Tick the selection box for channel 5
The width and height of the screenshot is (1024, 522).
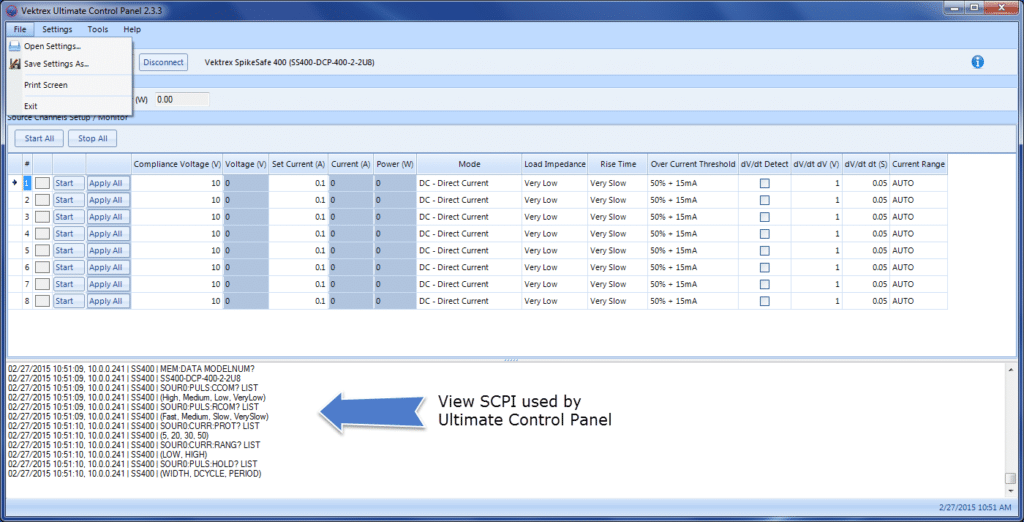(x=42, y=250)
